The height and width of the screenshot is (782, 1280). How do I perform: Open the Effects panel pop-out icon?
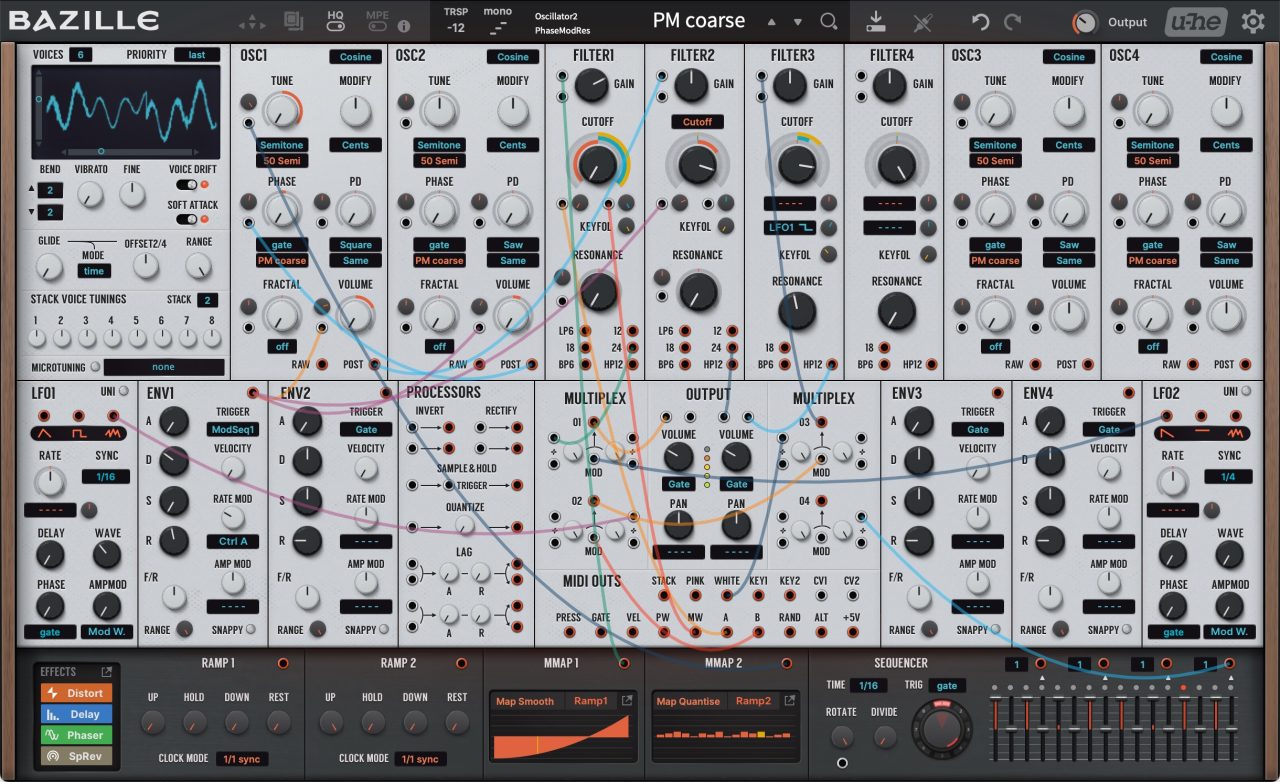click(106, 672)
